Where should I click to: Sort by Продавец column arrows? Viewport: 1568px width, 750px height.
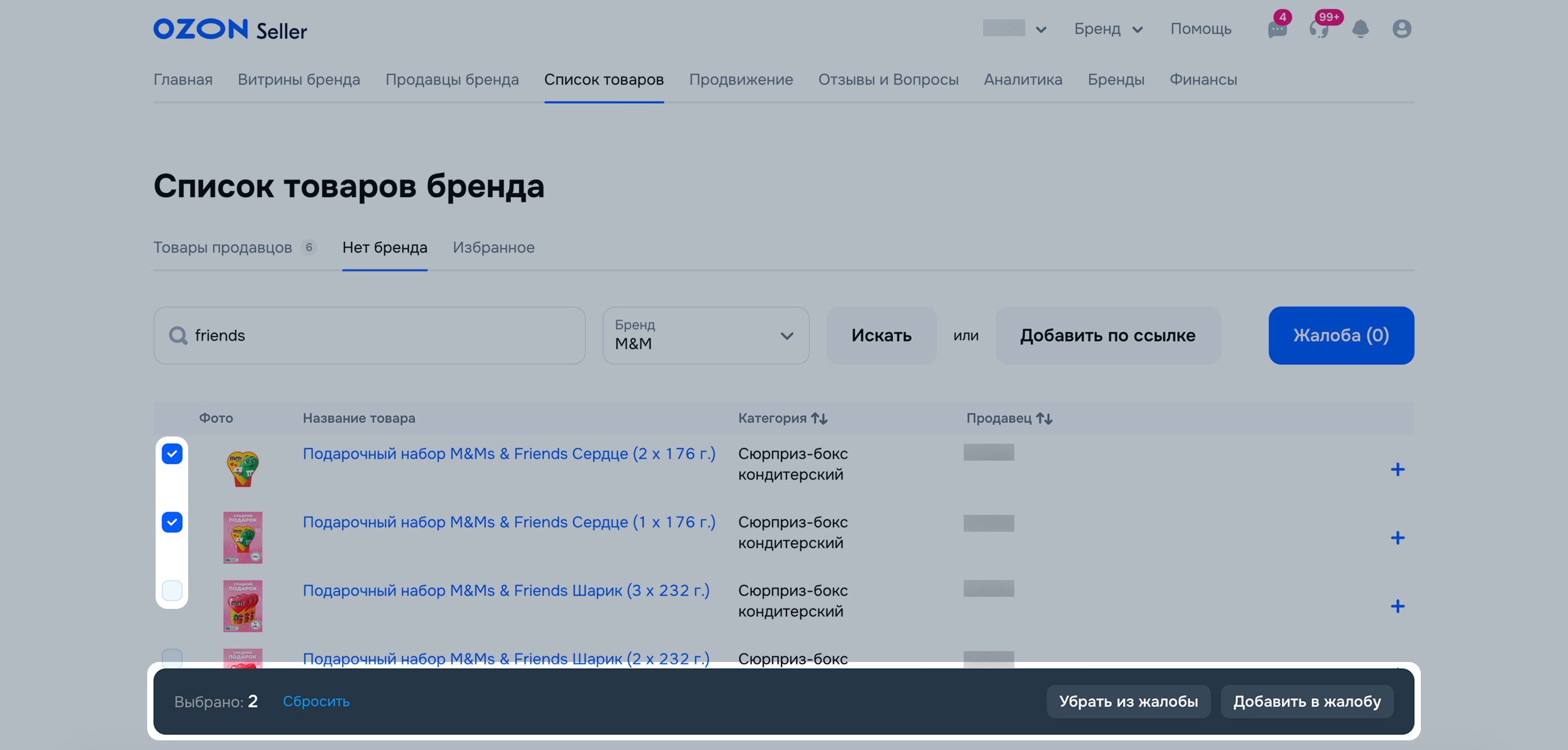tap(1044, 418)
